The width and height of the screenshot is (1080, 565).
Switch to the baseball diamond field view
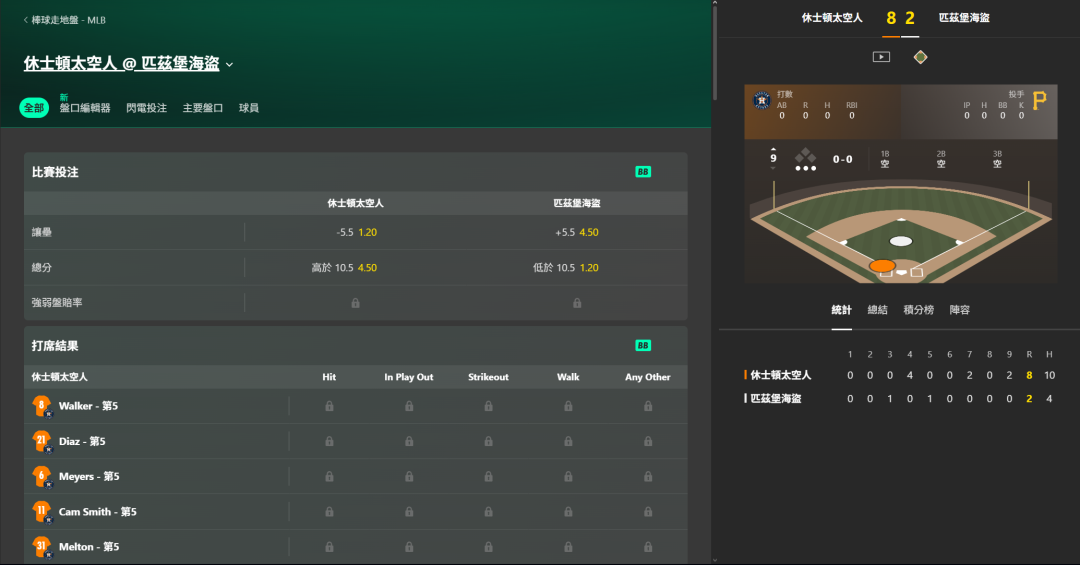coord(920,57)
